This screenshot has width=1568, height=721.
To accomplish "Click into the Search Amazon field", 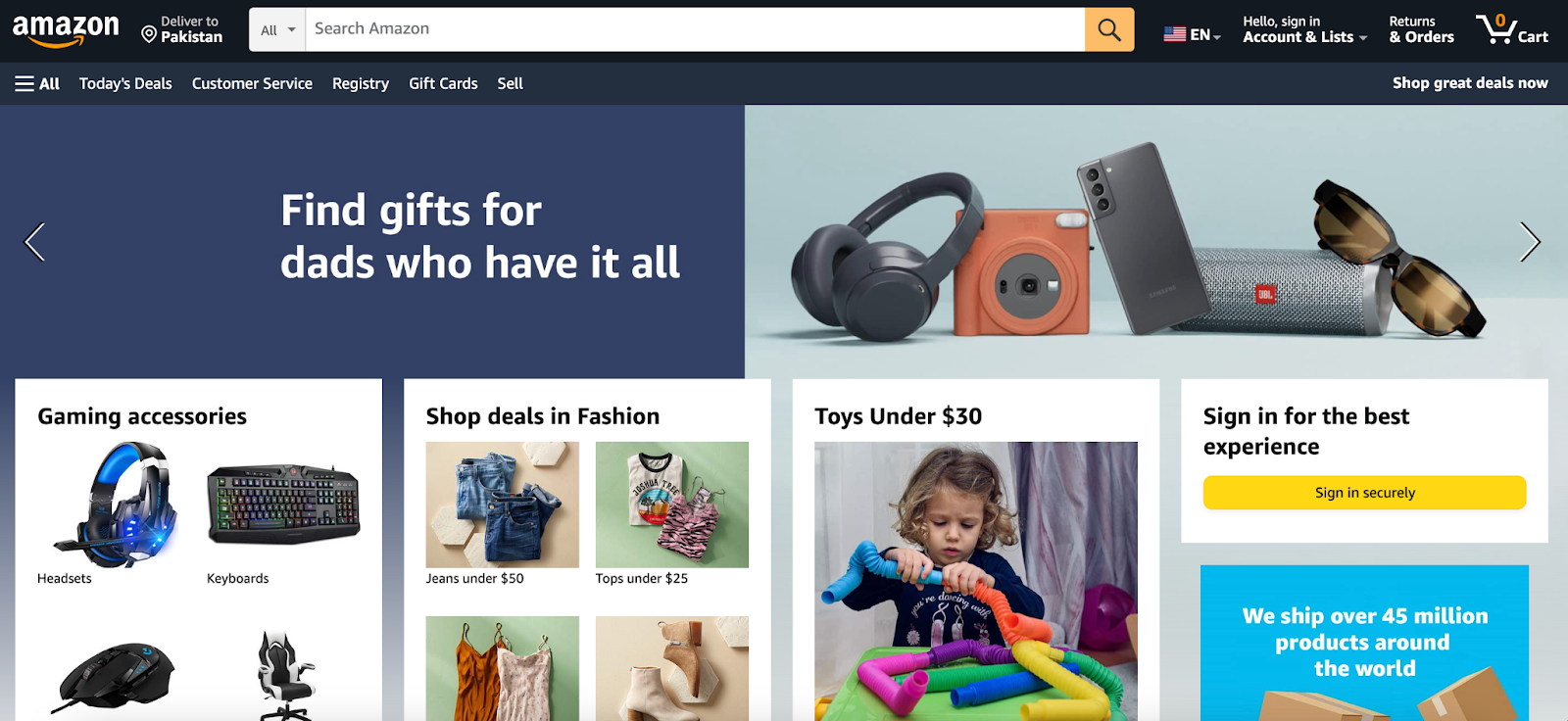I will [x=695, y=29].
